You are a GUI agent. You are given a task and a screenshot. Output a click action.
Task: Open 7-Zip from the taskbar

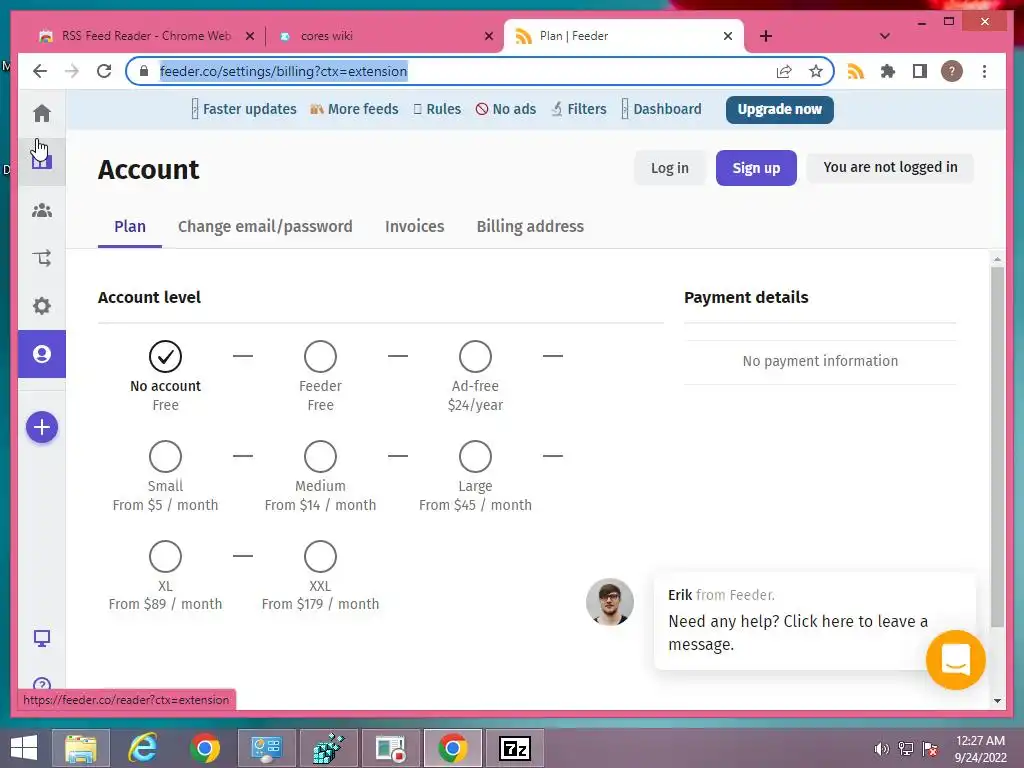pyautogui.click(x=515, y=748)
